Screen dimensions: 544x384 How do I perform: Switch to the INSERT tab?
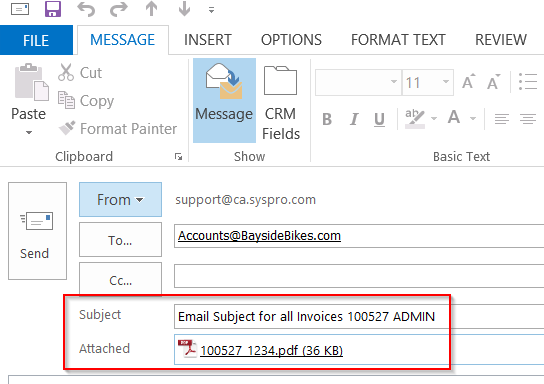(x=208, y=40)
